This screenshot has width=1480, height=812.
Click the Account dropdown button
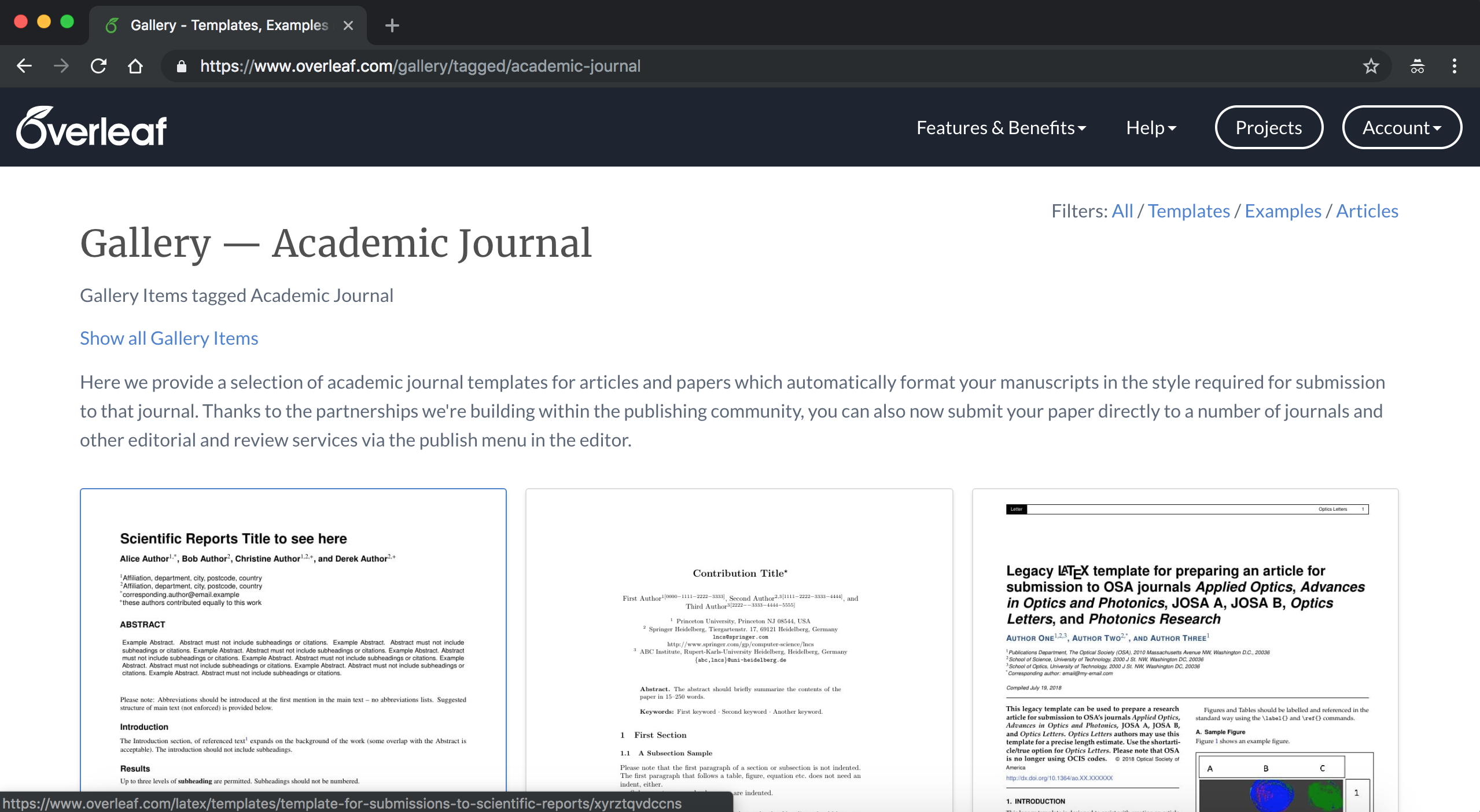click(1400, 128)
